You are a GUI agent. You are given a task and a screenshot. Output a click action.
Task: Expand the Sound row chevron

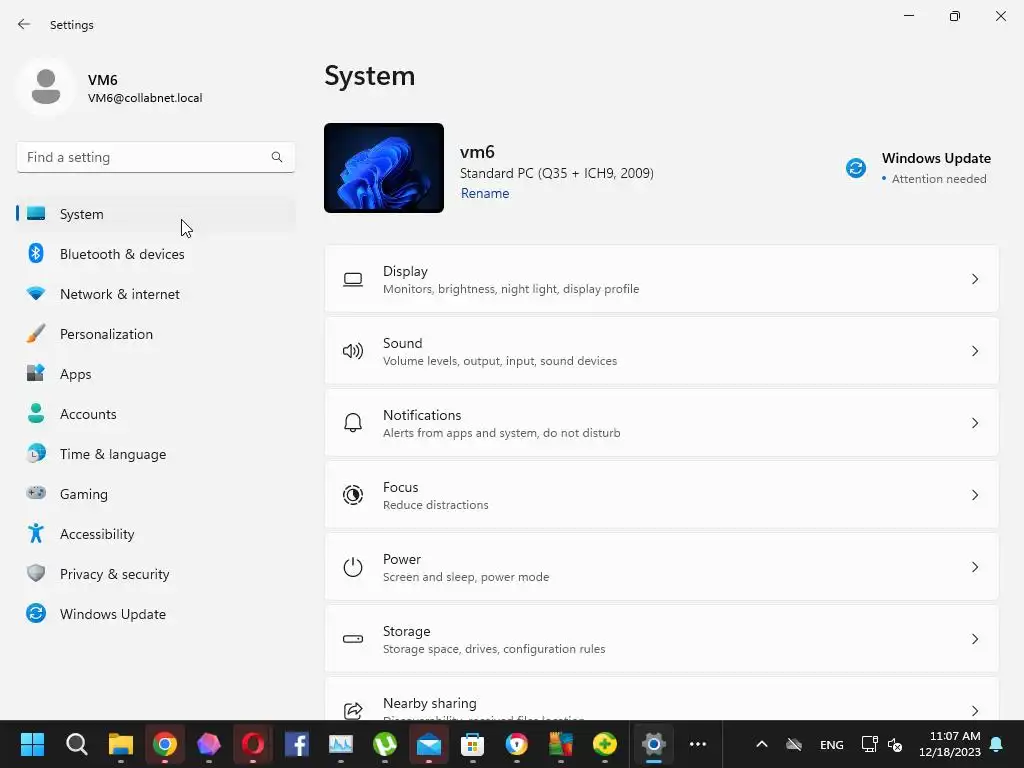(x=974, y=351)
